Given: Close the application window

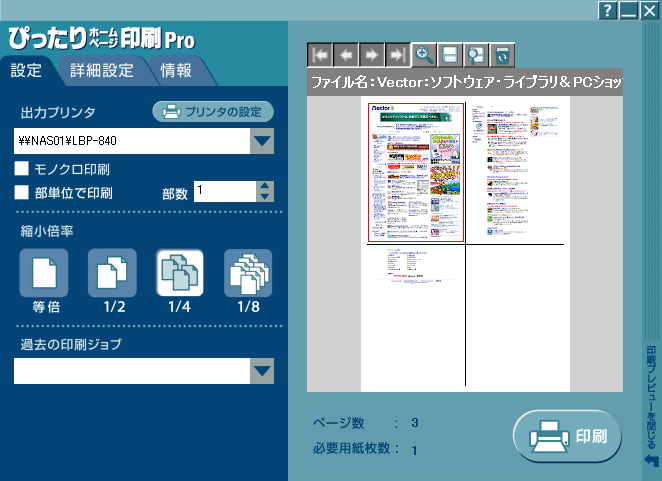Looking at the screenshot, I should 649,10.
